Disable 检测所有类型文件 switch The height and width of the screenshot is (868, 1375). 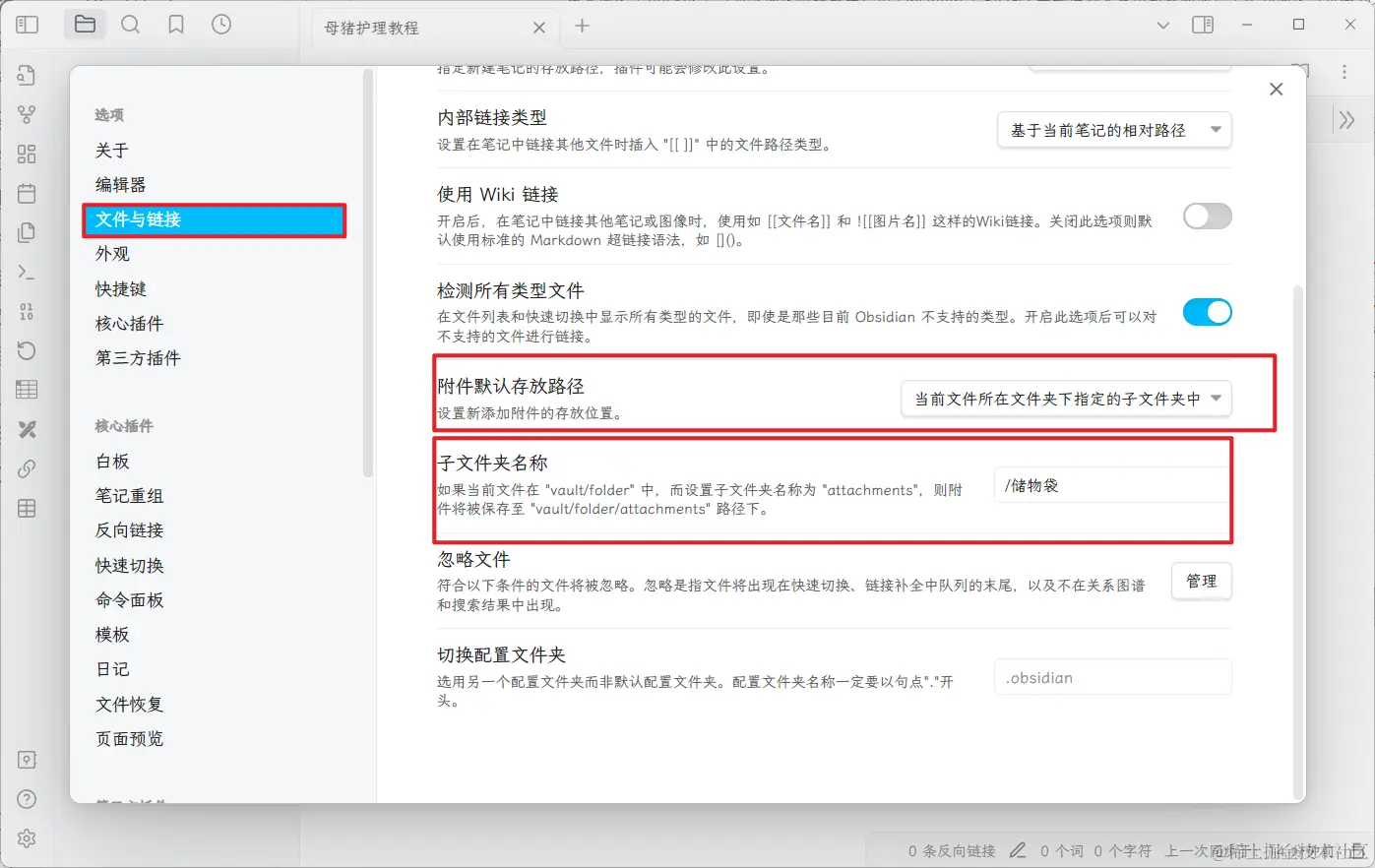click(x=1207, y=313)
